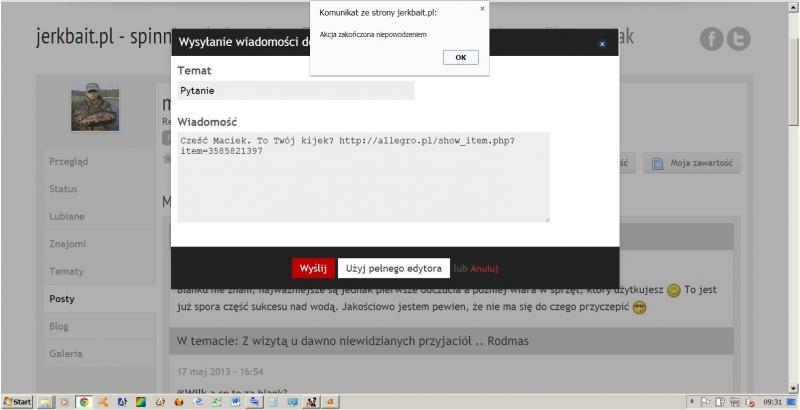Switch to the Blog sidebar tab
Image resolution: width=800 pixels, height=410 pixels.
point(59,327)
